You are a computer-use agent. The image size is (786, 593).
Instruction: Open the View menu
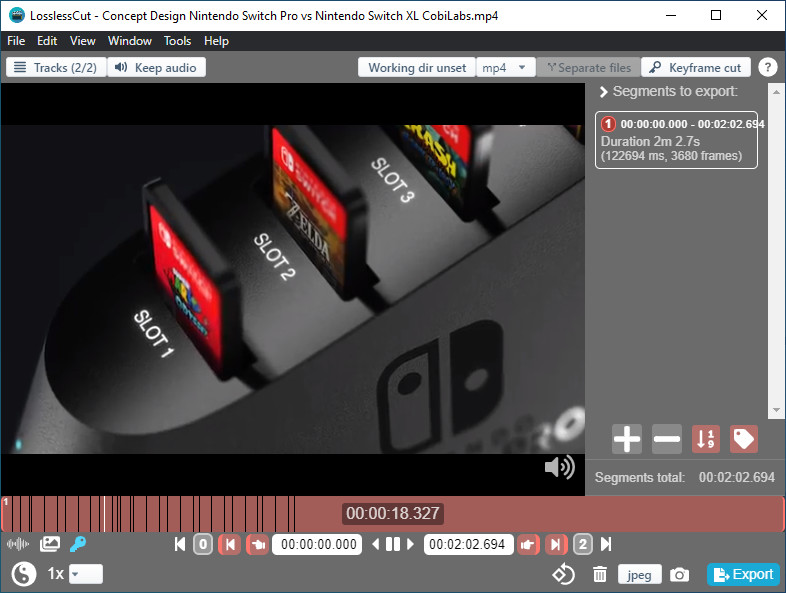83,41
